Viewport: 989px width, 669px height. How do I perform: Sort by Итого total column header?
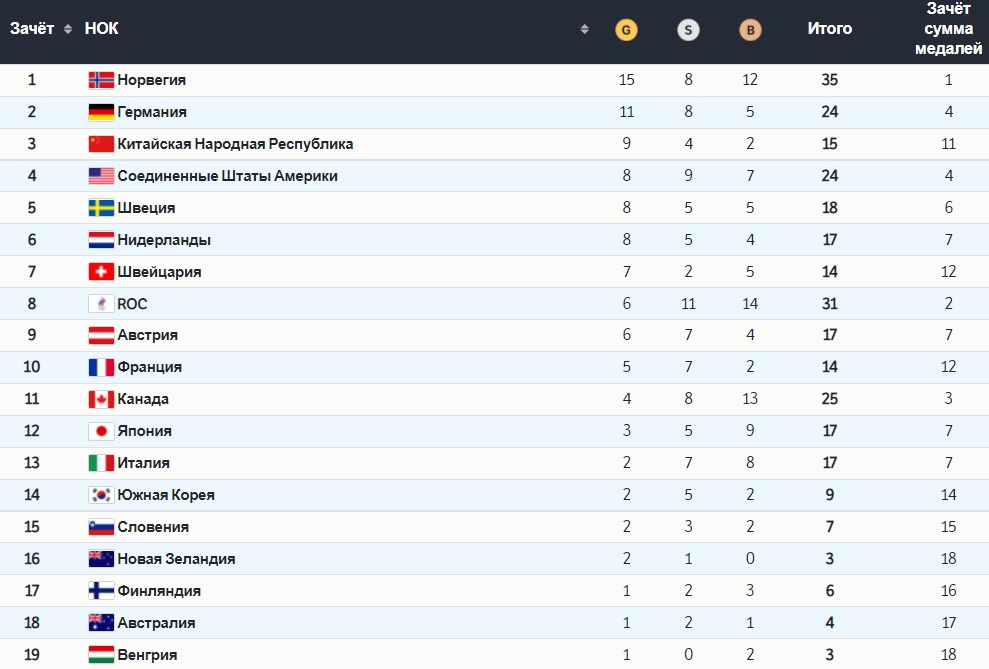pos(829,29)
